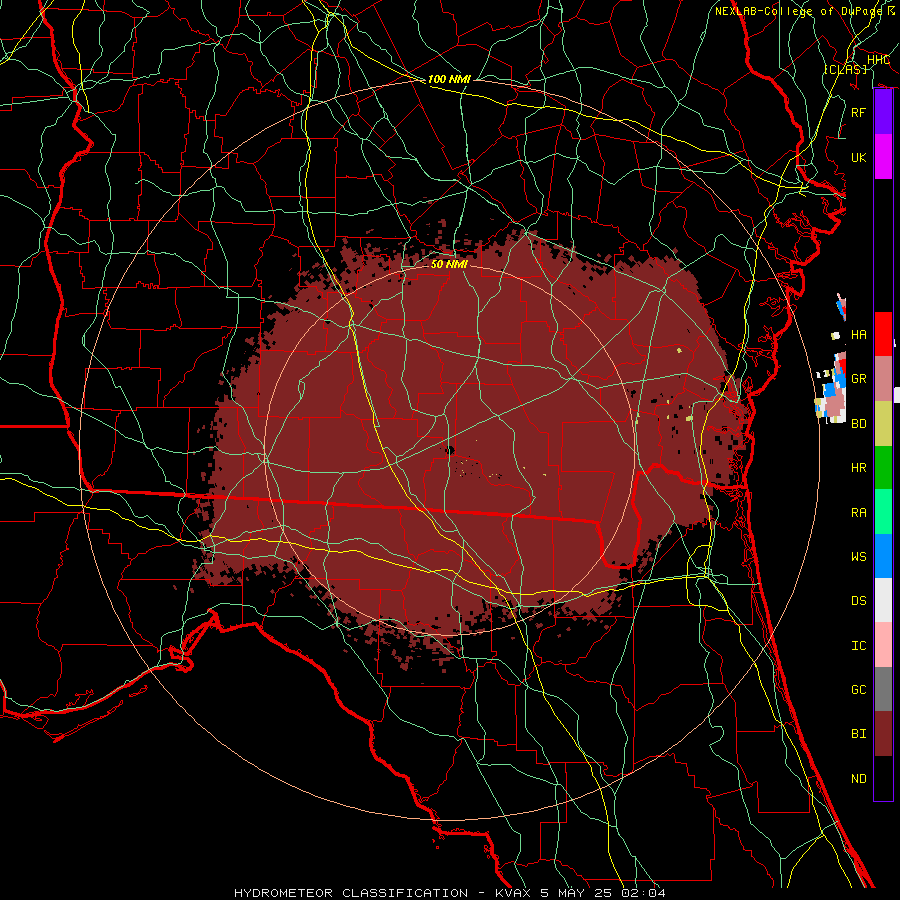Screen dimensions: 900x900
Task: Pick the brown BI legend swatch
Action: pyautogui.click(x=883, y=734)
